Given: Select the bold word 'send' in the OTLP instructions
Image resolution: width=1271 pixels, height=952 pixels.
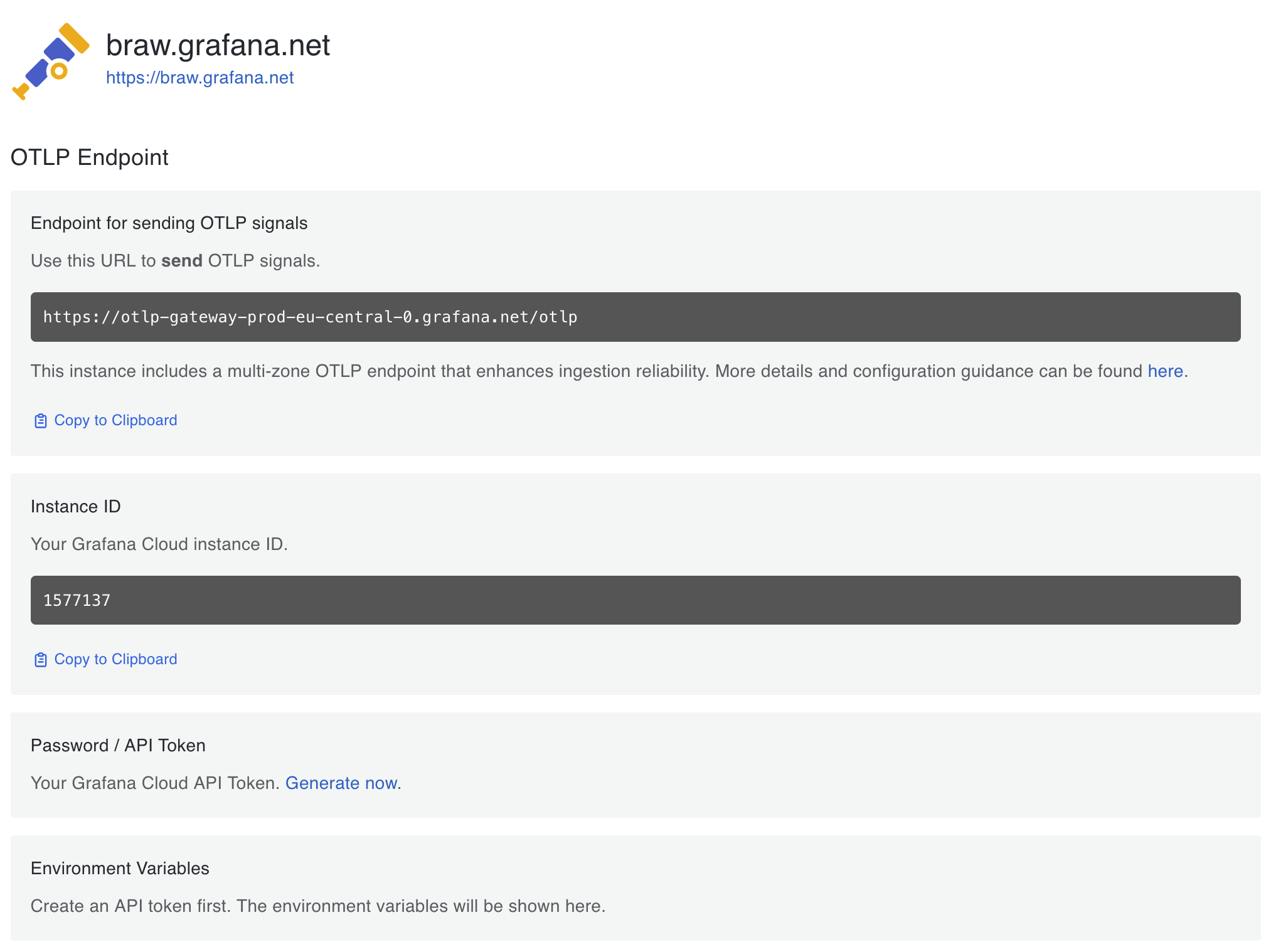Looking at the screenshot, I should [182, 260].
